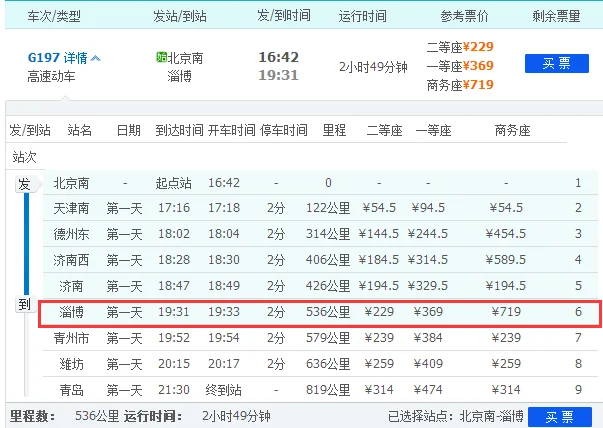This screenshot has height=428, width=603.
Task: Click the 终到站 label in the 青岛 row
Action: tap(223, 390)
